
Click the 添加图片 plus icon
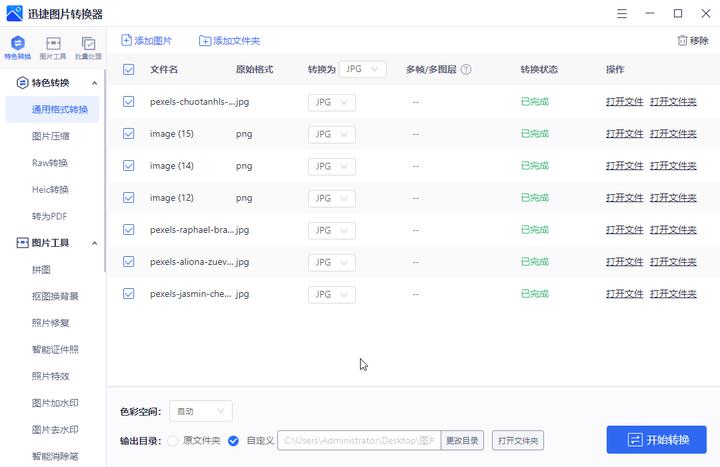point(126,40)
